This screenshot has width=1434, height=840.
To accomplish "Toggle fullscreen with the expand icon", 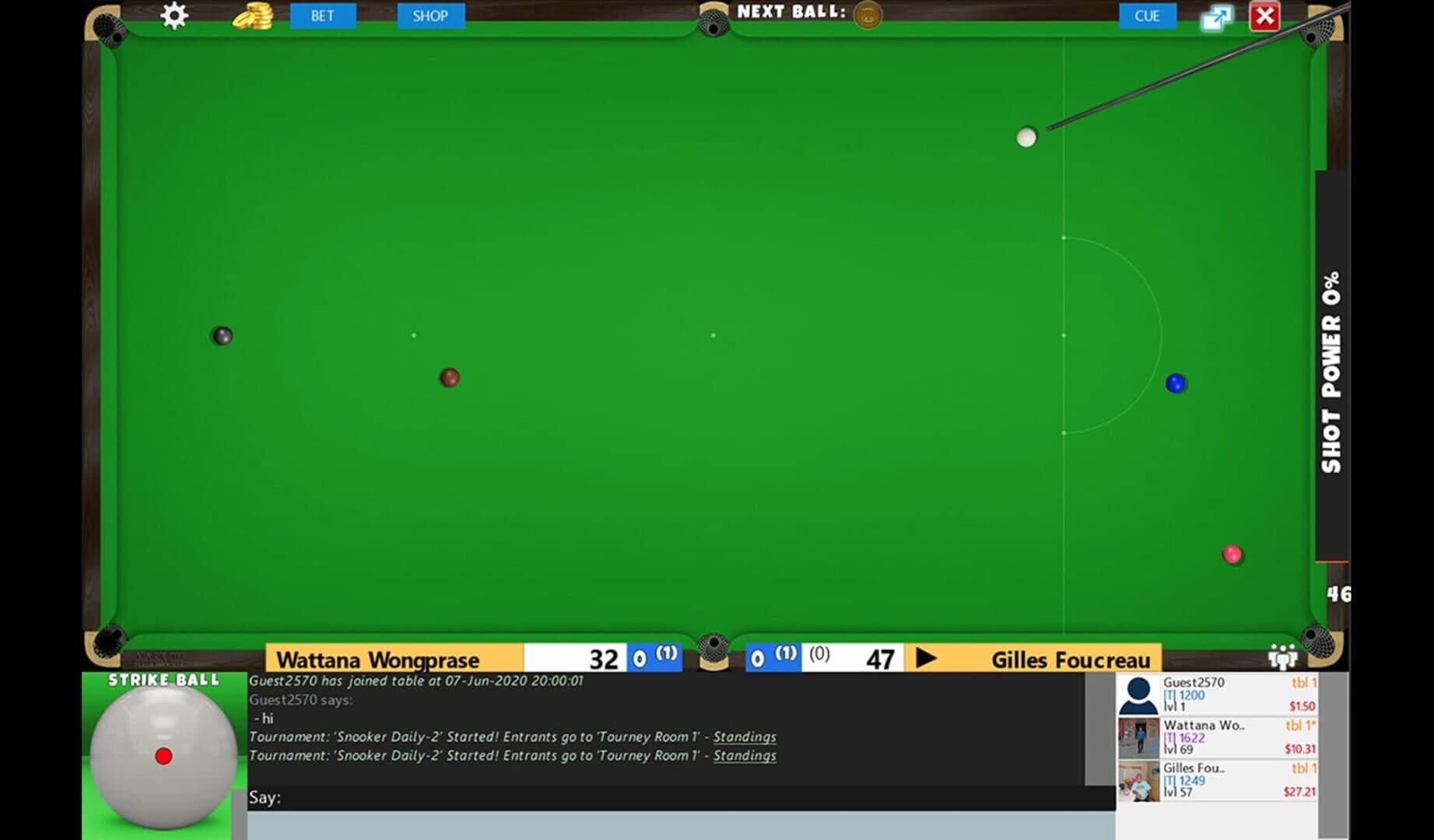I will [x=1218, y=16].
